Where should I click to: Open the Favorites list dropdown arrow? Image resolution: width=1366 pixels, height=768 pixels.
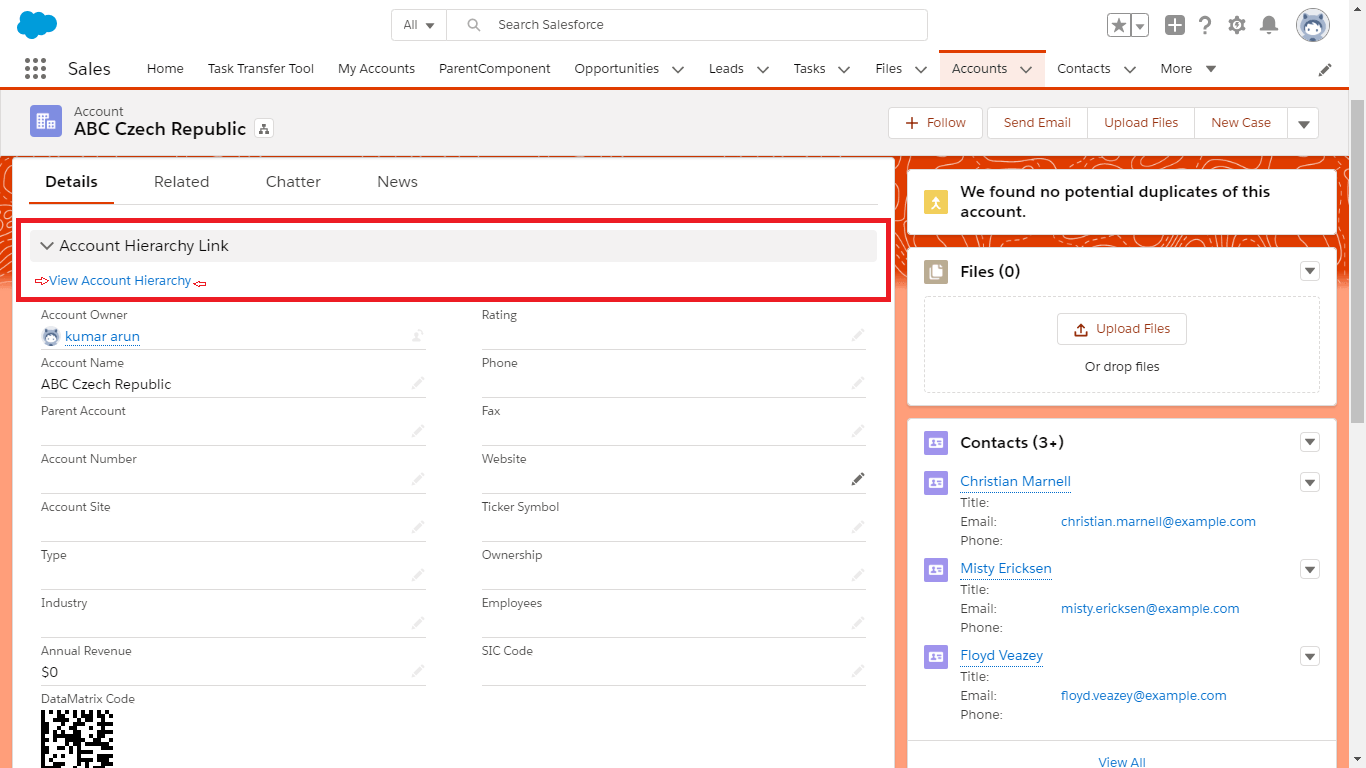click(x=1139, y=25)
